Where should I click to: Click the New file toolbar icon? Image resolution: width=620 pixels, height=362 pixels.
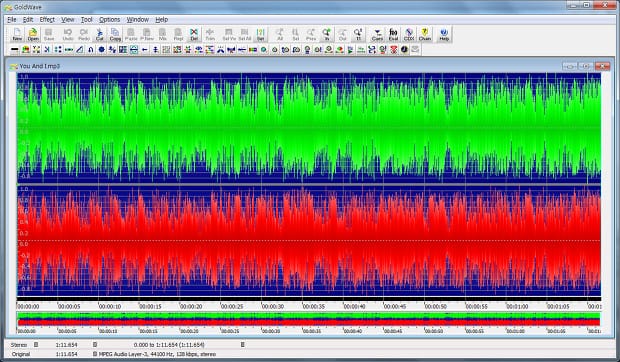click(x=17, y=34)
